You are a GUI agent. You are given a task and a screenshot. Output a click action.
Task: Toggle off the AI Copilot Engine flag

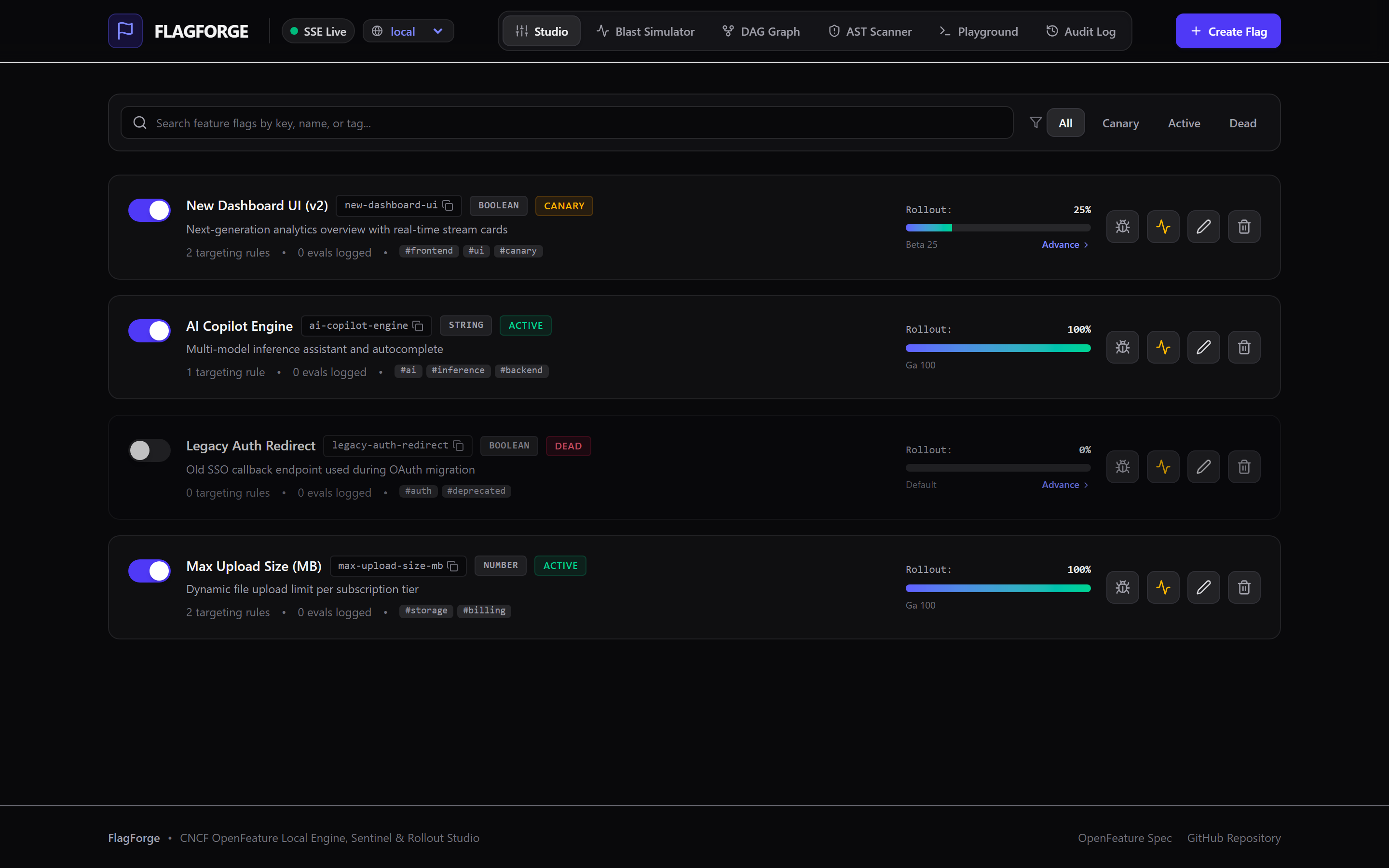coord(149,331)
